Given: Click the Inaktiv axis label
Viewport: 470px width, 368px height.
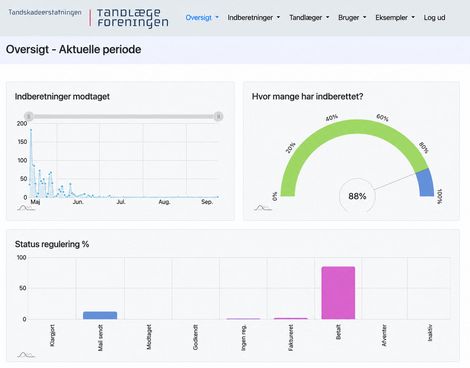Looking at the screenshot, I should click(x=430, y=333).
